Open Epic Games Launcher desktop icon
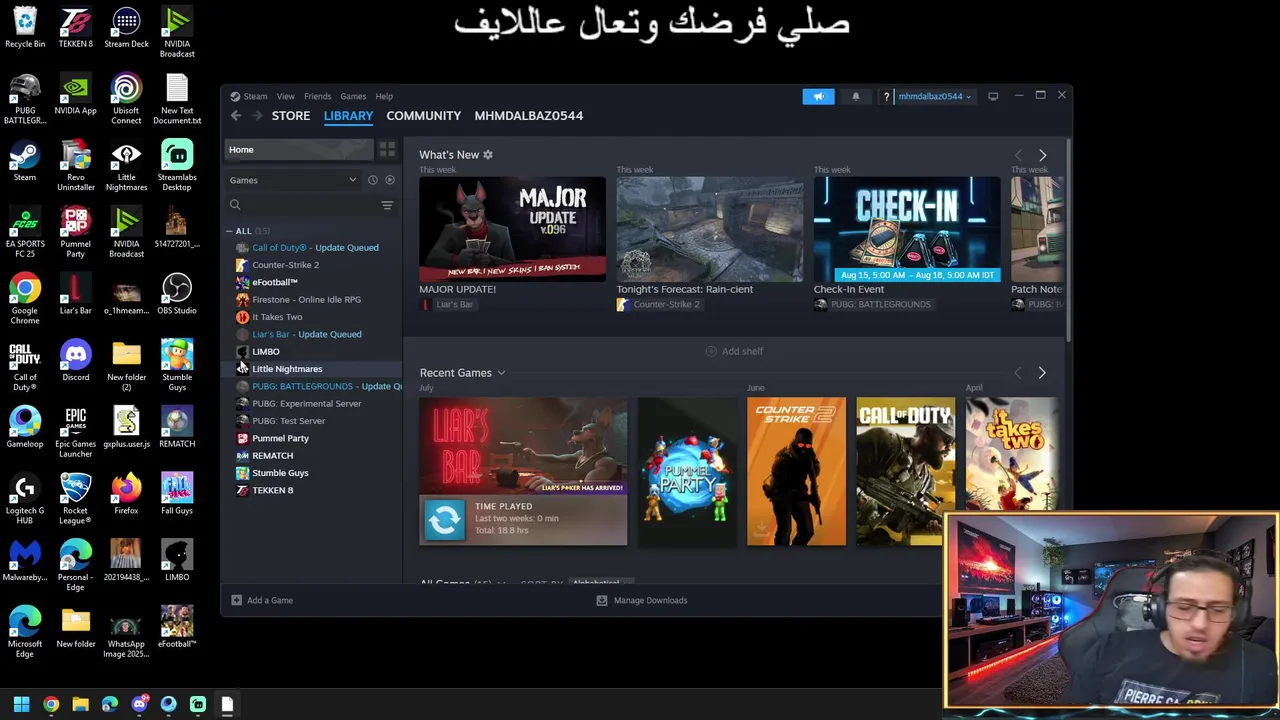The height and width of the screenshot is (720, 1280). pos(76,432)
